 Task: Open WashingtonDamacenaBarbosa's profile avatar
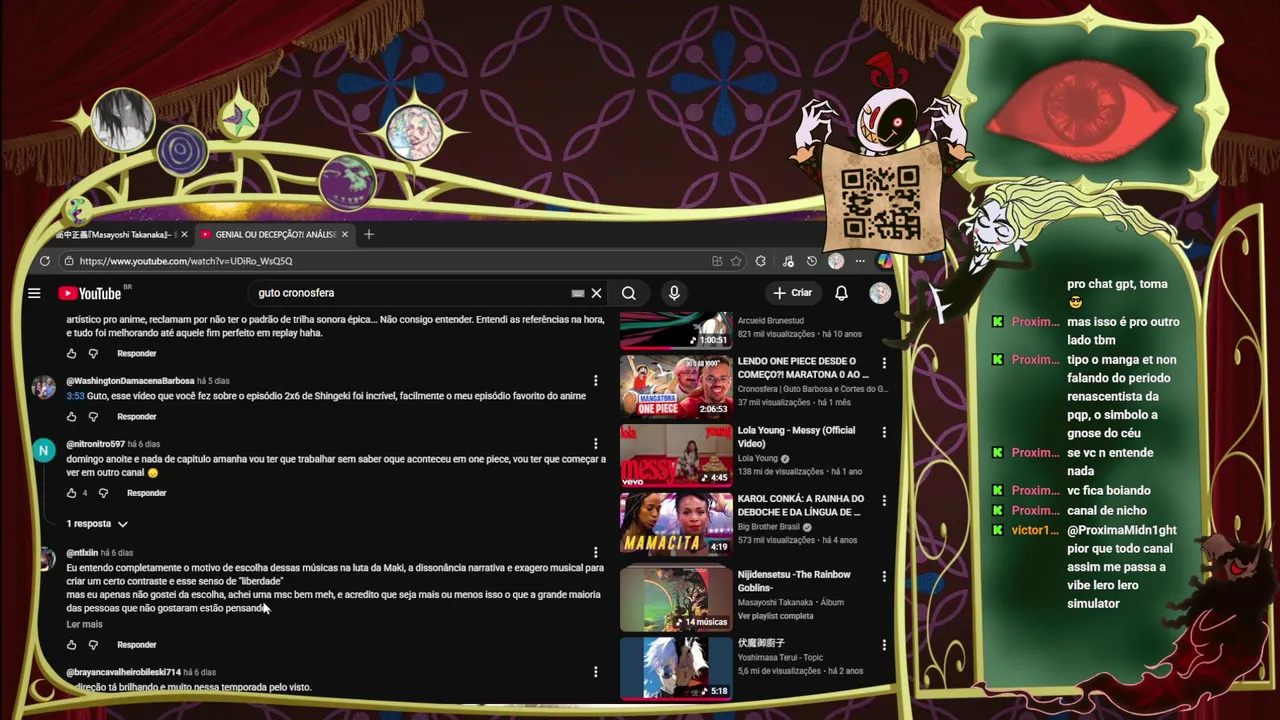pos(43,387)
